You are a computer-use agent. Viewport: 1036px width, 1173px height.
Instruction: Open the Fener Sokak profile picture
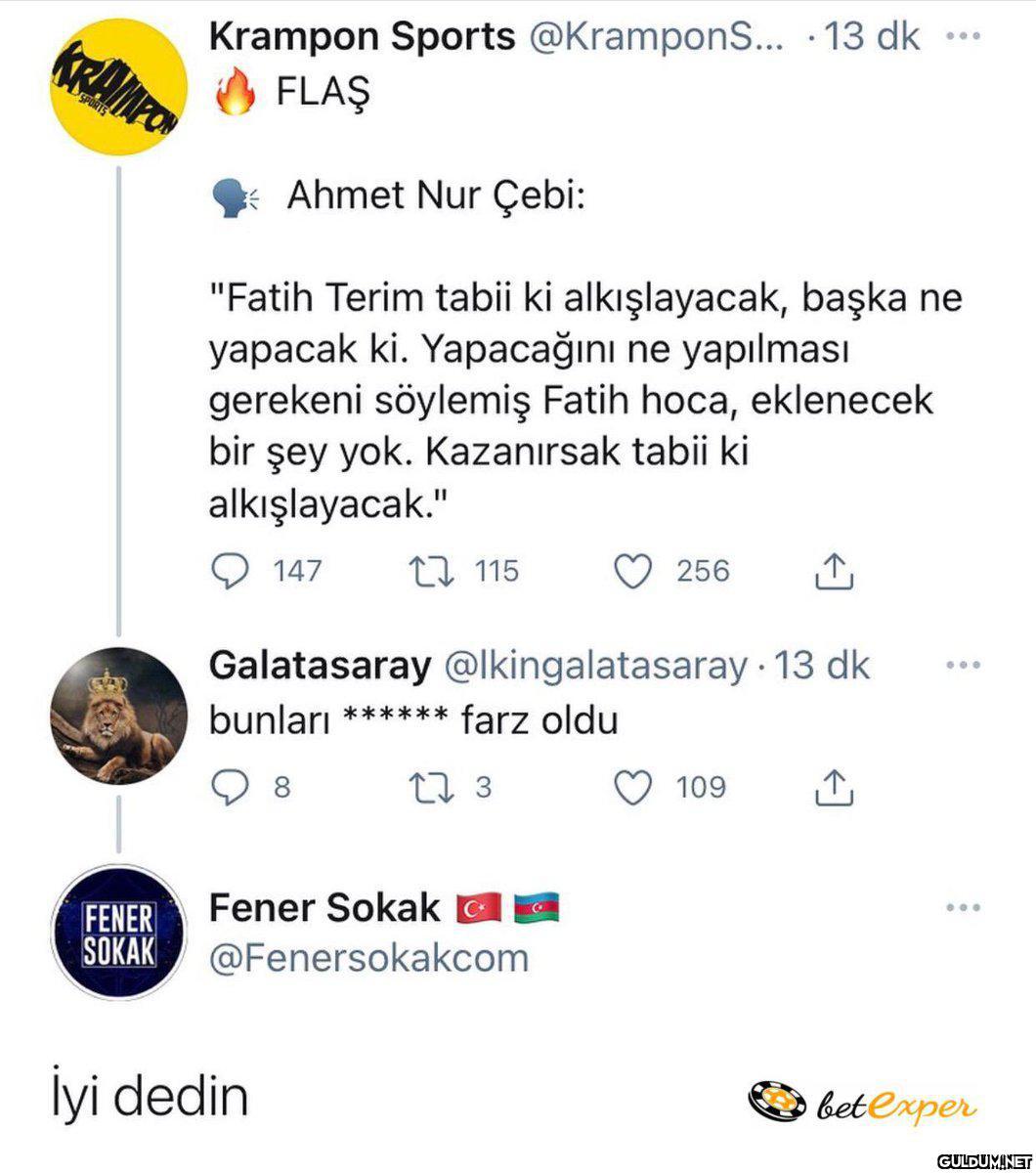pyautogui.click(x=117, y=934)
